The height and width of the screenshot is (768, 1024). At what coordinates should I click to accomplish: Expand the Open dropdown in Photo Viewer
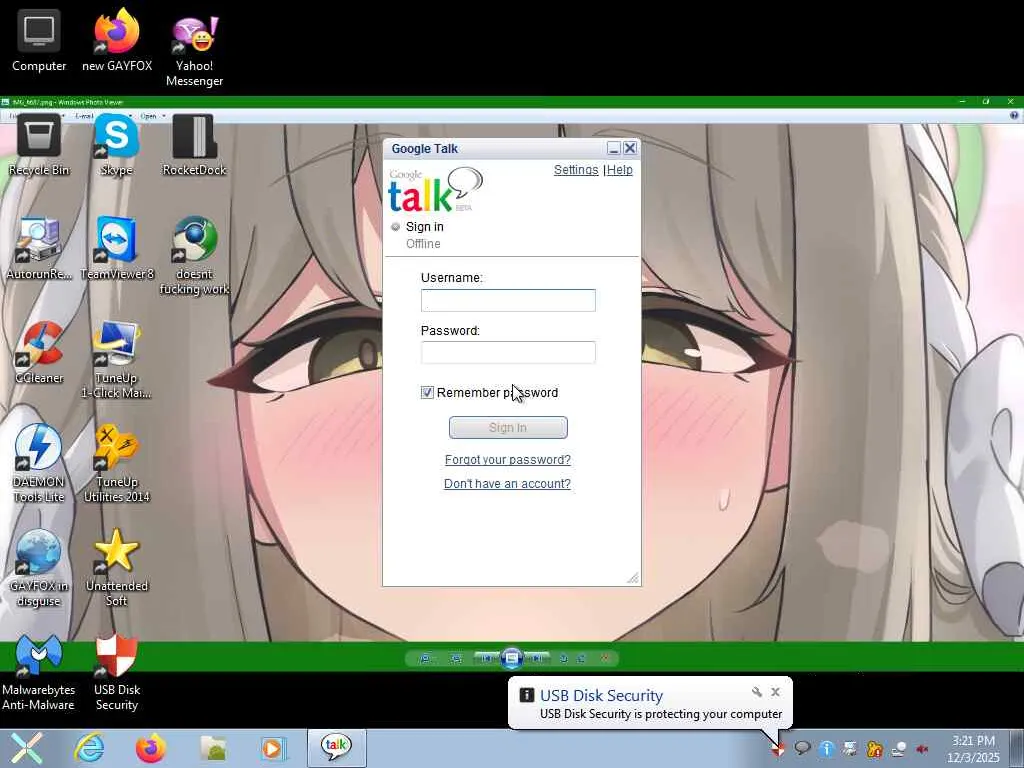153,116
